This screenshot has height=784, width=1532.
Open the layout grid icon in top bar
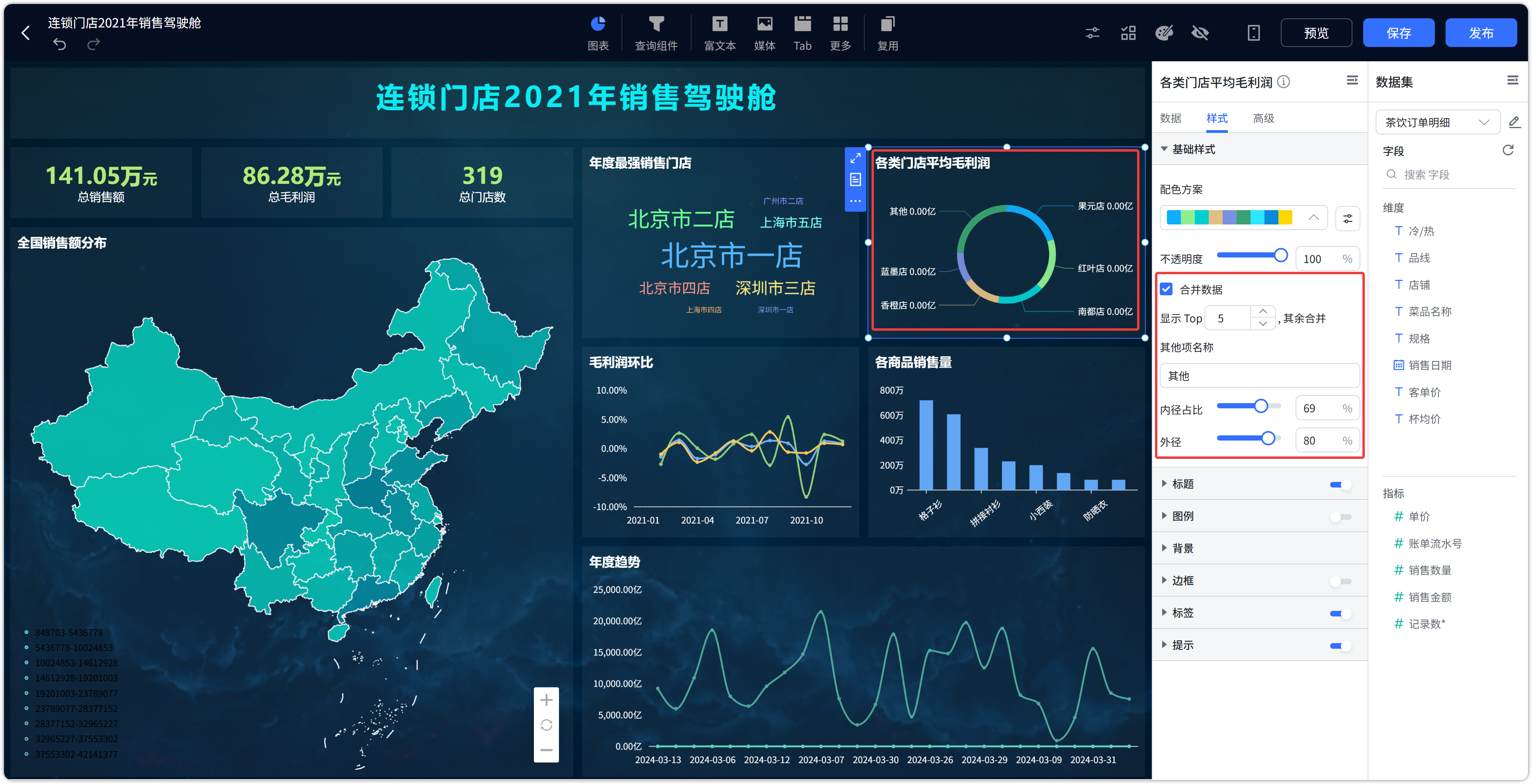coord(1128,33)
